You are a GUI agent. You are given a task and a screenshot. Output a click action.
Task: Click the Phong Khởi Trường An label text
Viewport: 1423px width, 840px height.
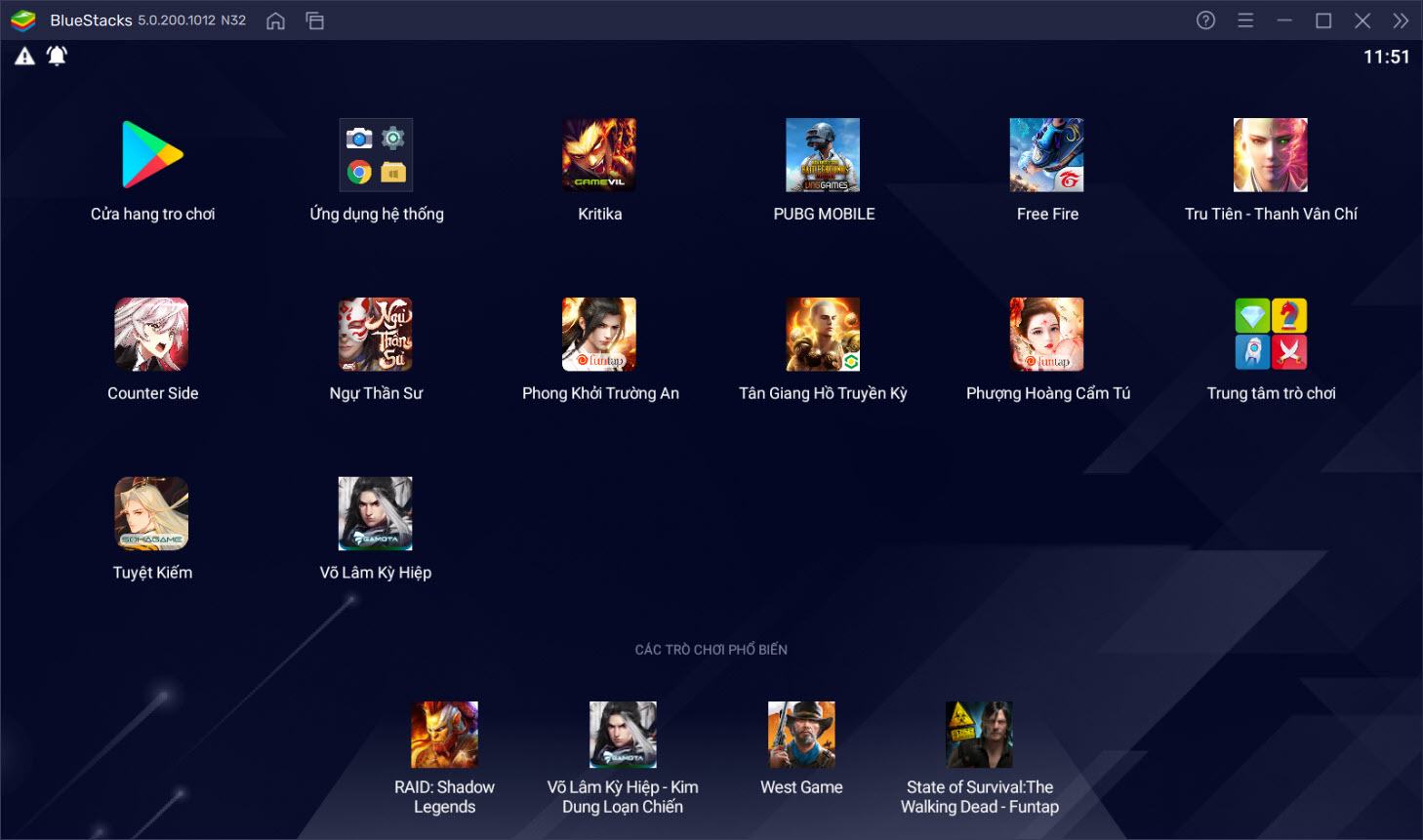(600, 393)
